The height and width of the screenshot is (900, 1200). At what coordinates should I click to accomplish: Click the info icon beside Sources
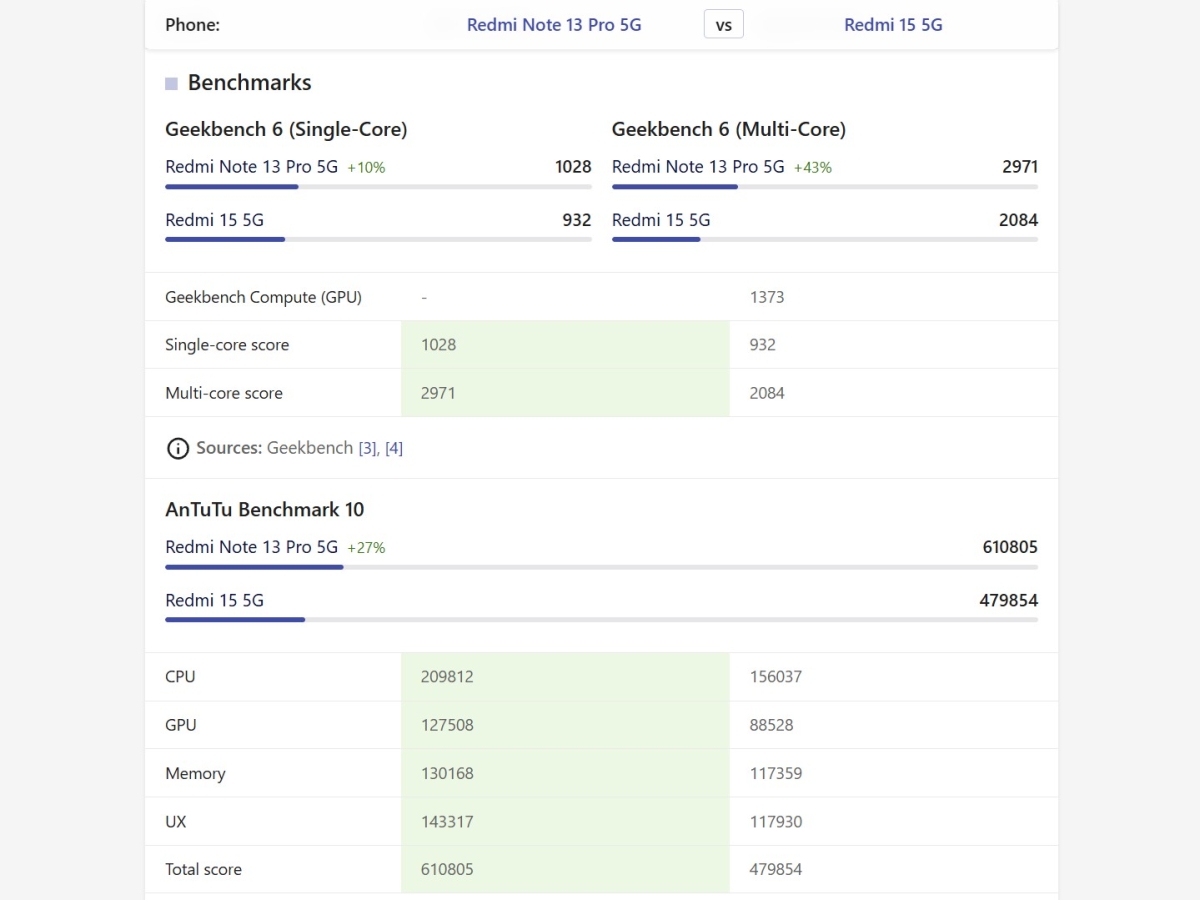click(177, 448)
